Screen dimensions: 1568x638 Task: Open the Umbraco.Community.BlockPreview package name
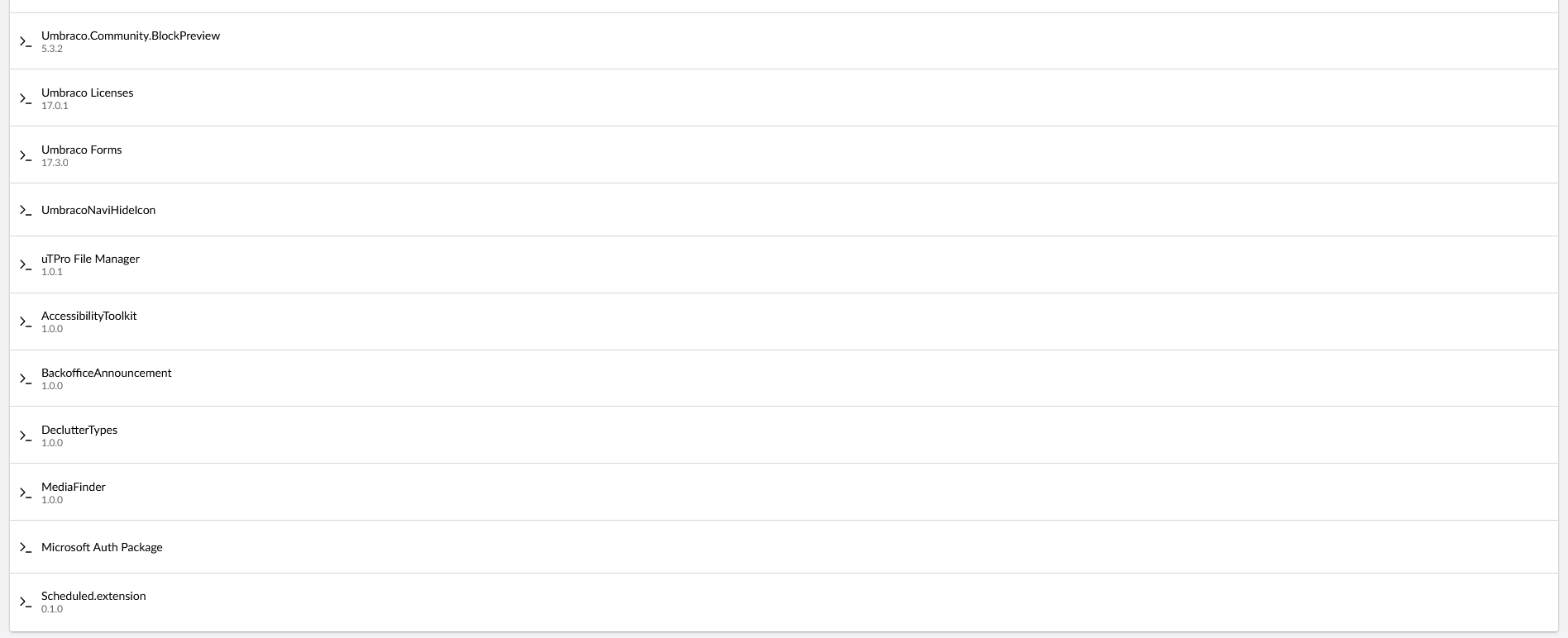131,36
